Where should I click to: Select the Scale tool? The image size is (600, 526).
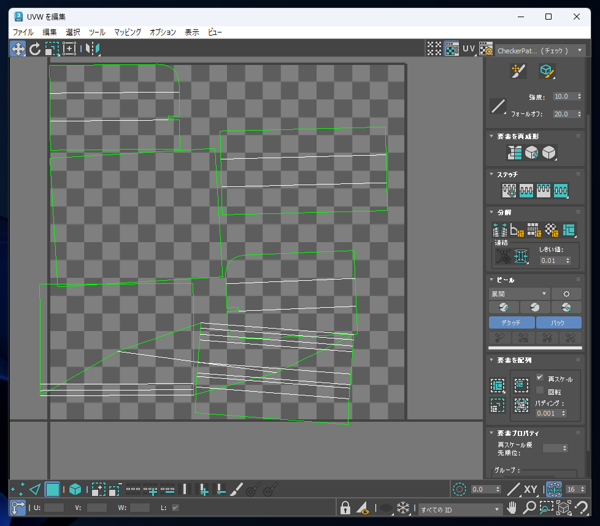pos(52,49)
